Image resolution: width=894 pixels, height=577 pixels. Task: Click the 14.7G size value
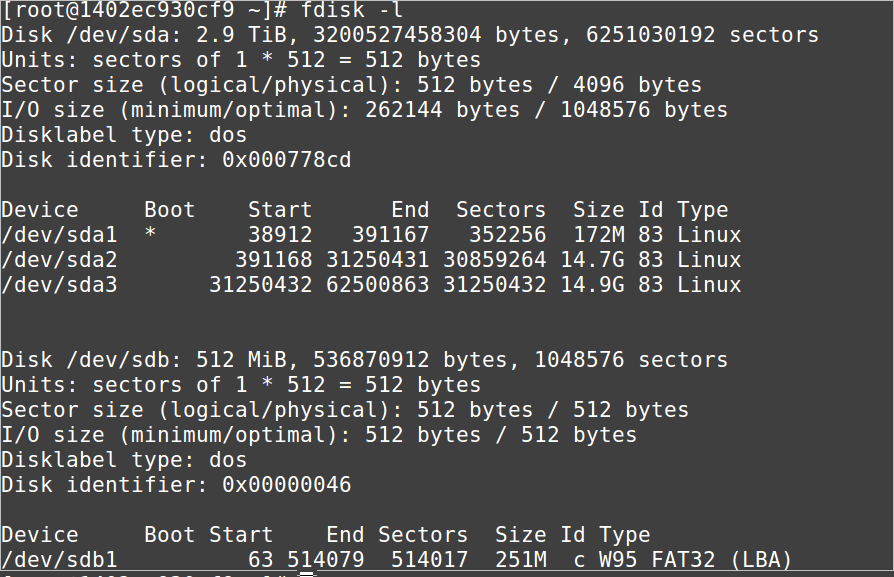pyautogui.click(x=592, y=260)
